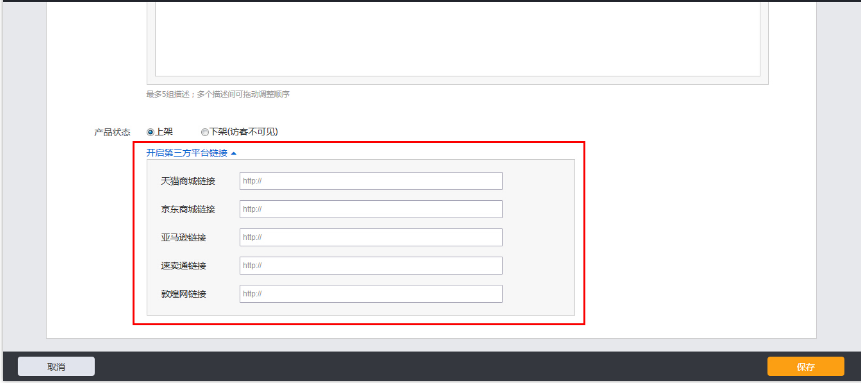This screenshot has width=861, height=383.
Task: Click the 取消 cancel button
Action: 57,367
